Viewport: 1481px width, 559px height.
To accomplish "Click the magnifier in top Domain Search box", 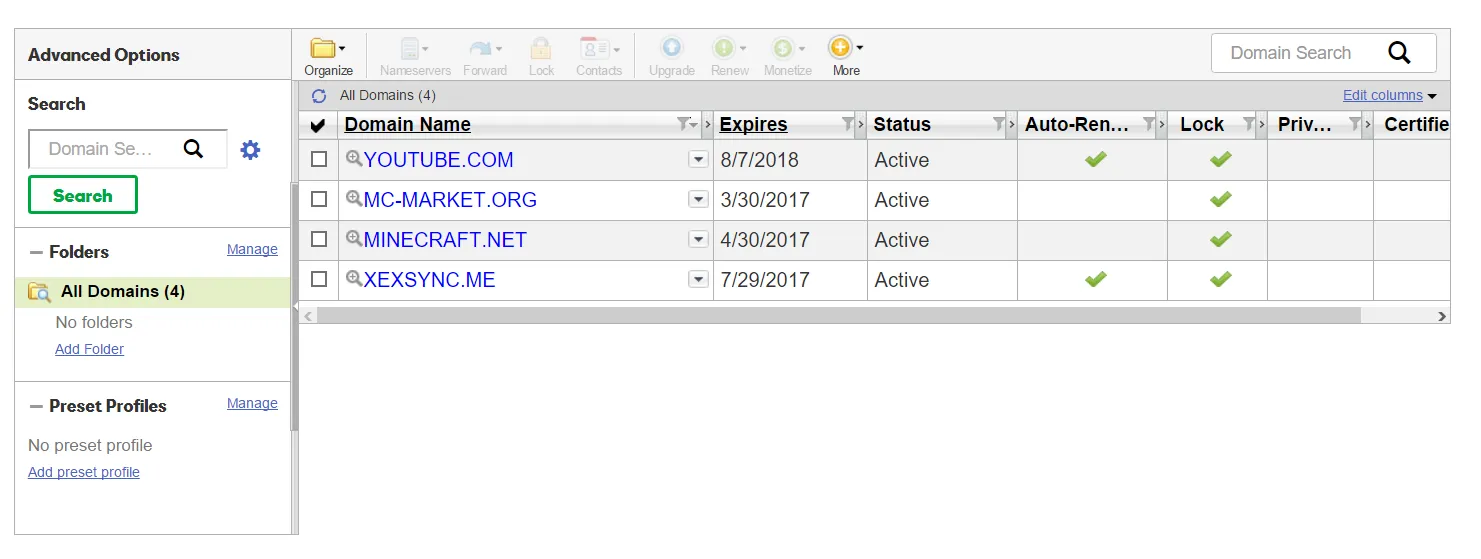I will pyautogui.click(x=1399, y=53).
